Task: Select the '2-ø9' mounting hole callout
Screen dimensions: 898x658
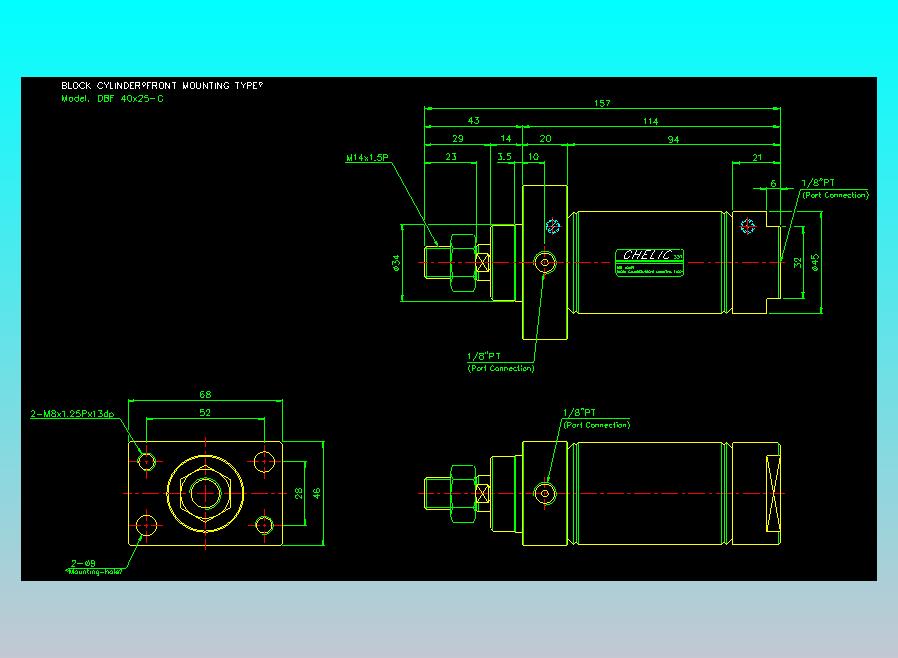Action: click(83, 564)
